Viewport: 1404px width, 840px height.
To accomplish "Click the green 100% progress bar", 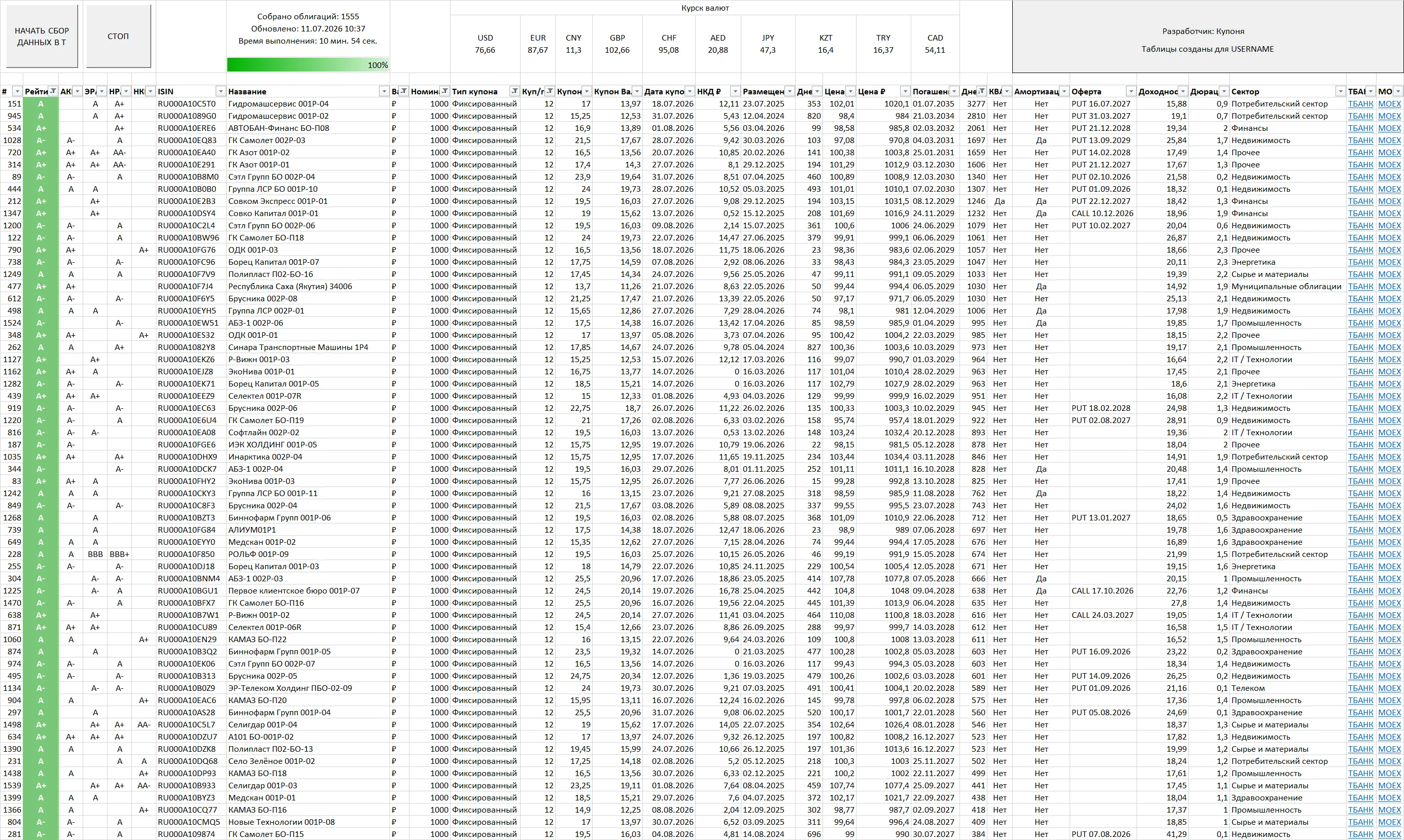I will tap(308, 65).
